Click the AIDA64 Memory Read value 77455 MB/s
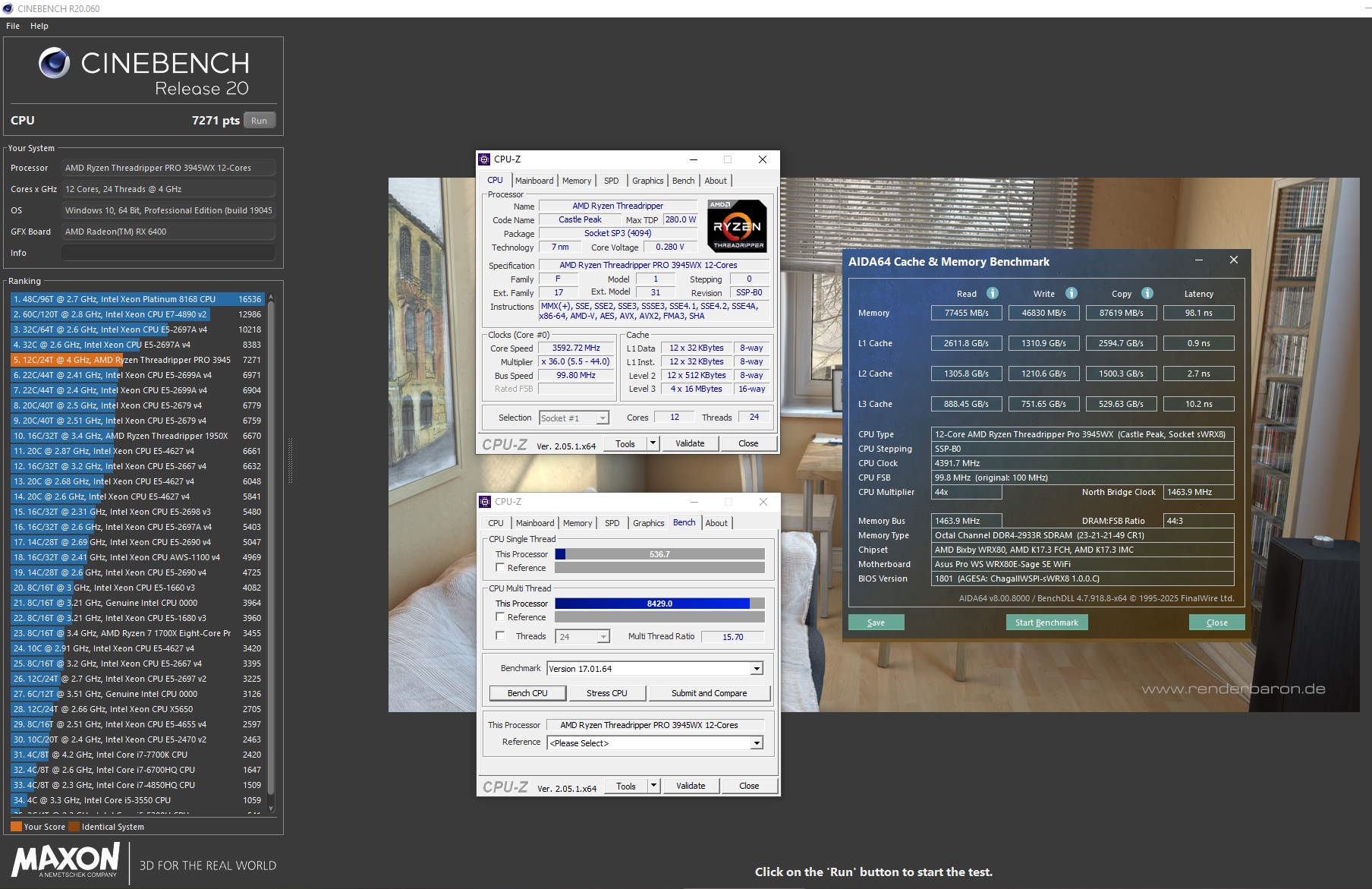This screenshot has height=889, width=1372. click(966, 313)
